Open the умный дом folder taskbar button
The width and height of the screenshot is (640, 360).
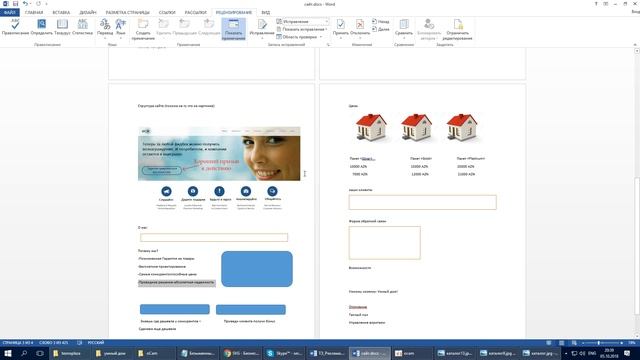pyautogui.click(x=111, y=353)
